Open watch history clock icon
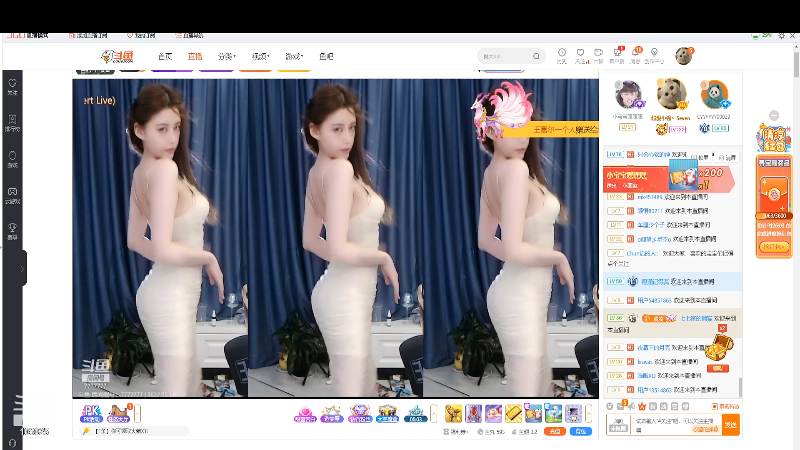This screenshot has height=450, width=800. (x=562, y=55)
